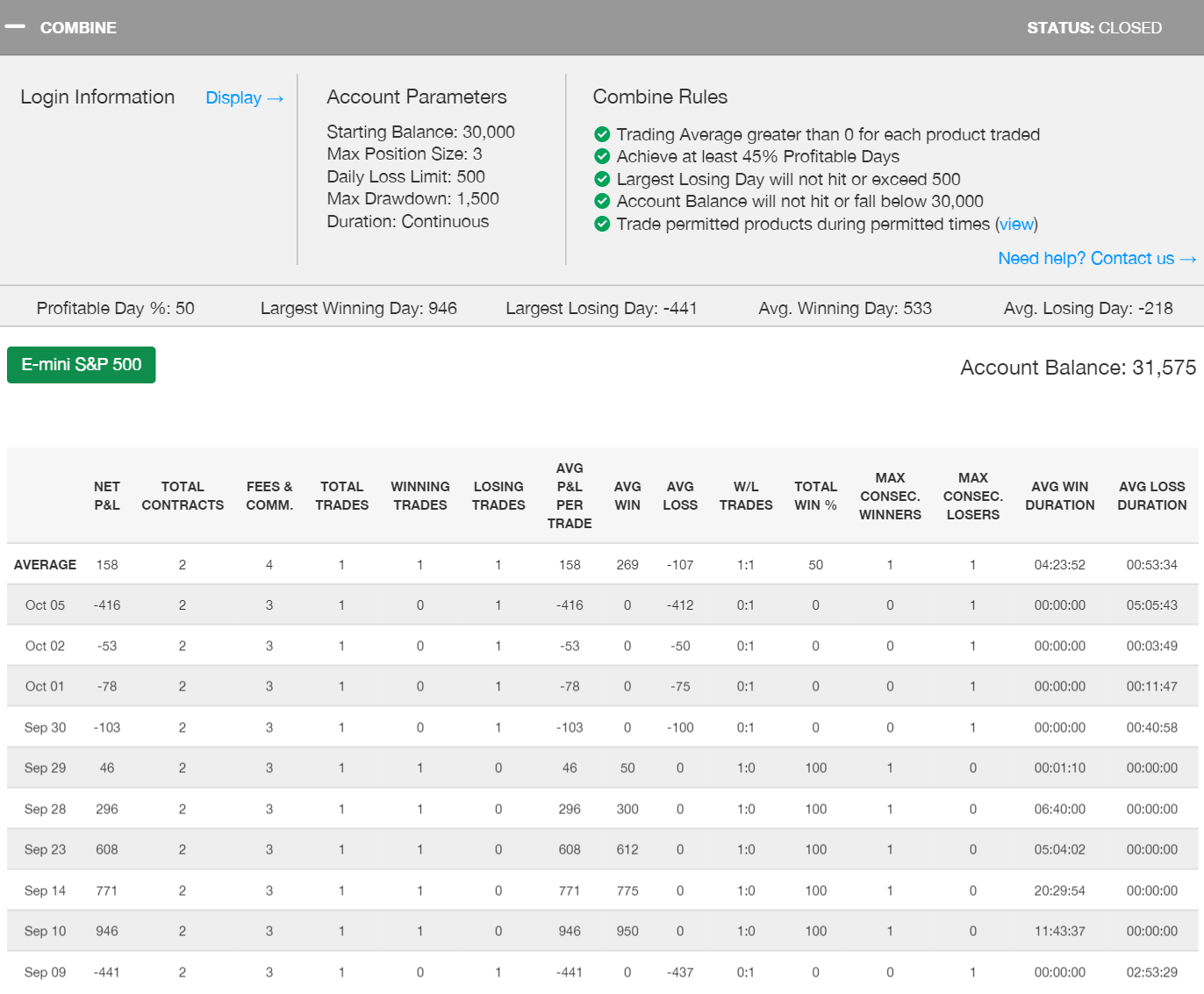Select the Sep 23 row date
1204x994 pixels.
coord(45,849)
